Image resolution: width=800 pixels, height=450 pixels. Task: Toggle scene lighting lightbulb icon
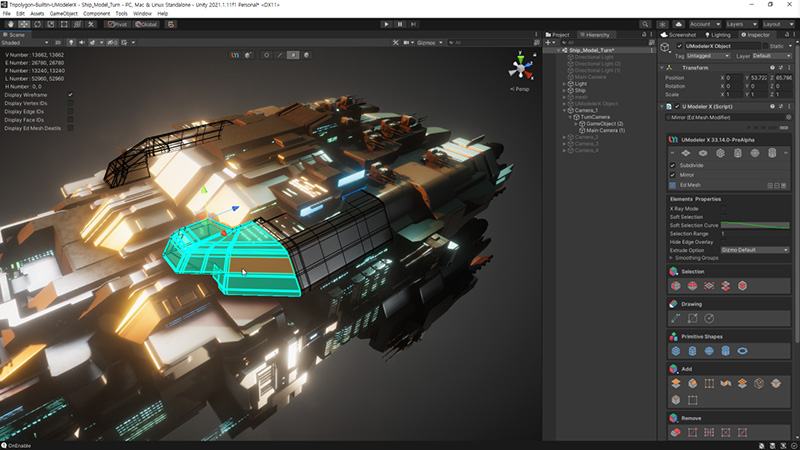pos(71,43)
